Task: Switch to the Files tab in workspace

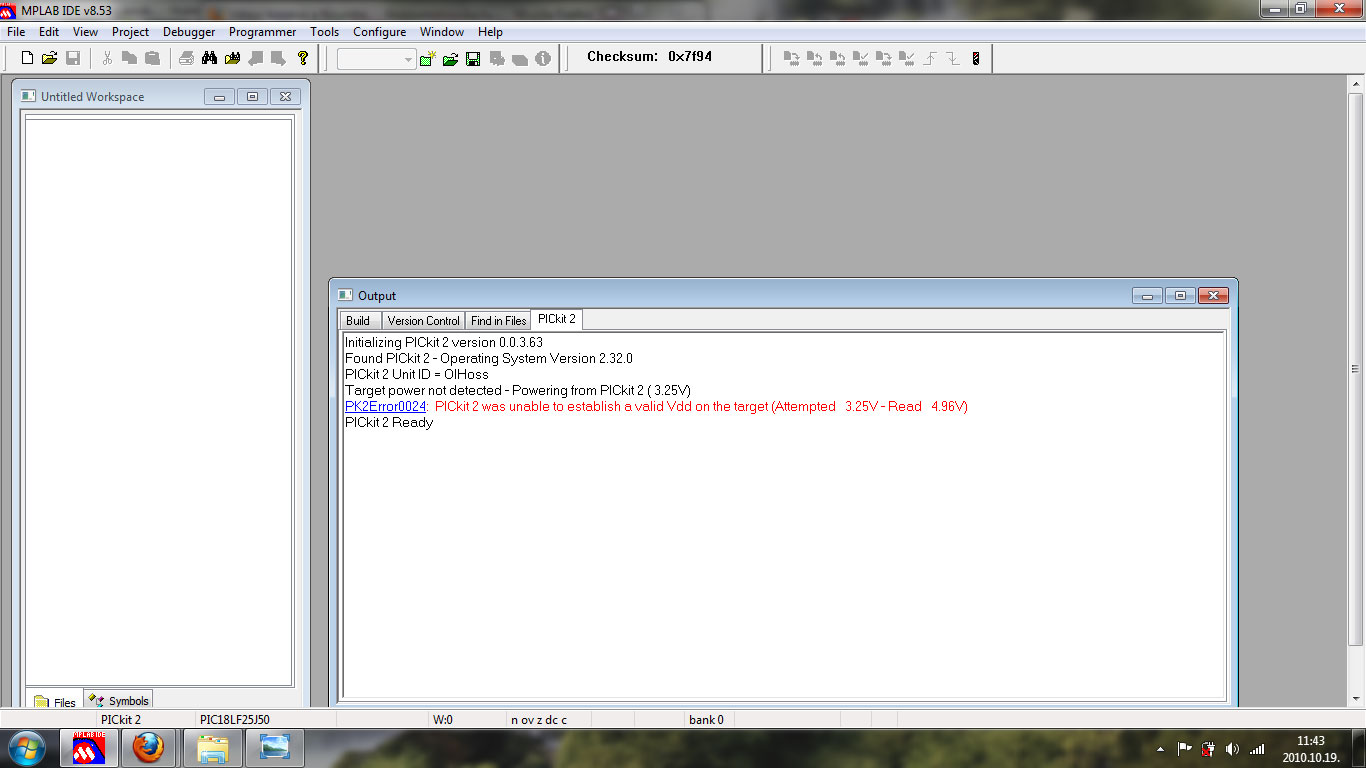Action: click(55, 702)
